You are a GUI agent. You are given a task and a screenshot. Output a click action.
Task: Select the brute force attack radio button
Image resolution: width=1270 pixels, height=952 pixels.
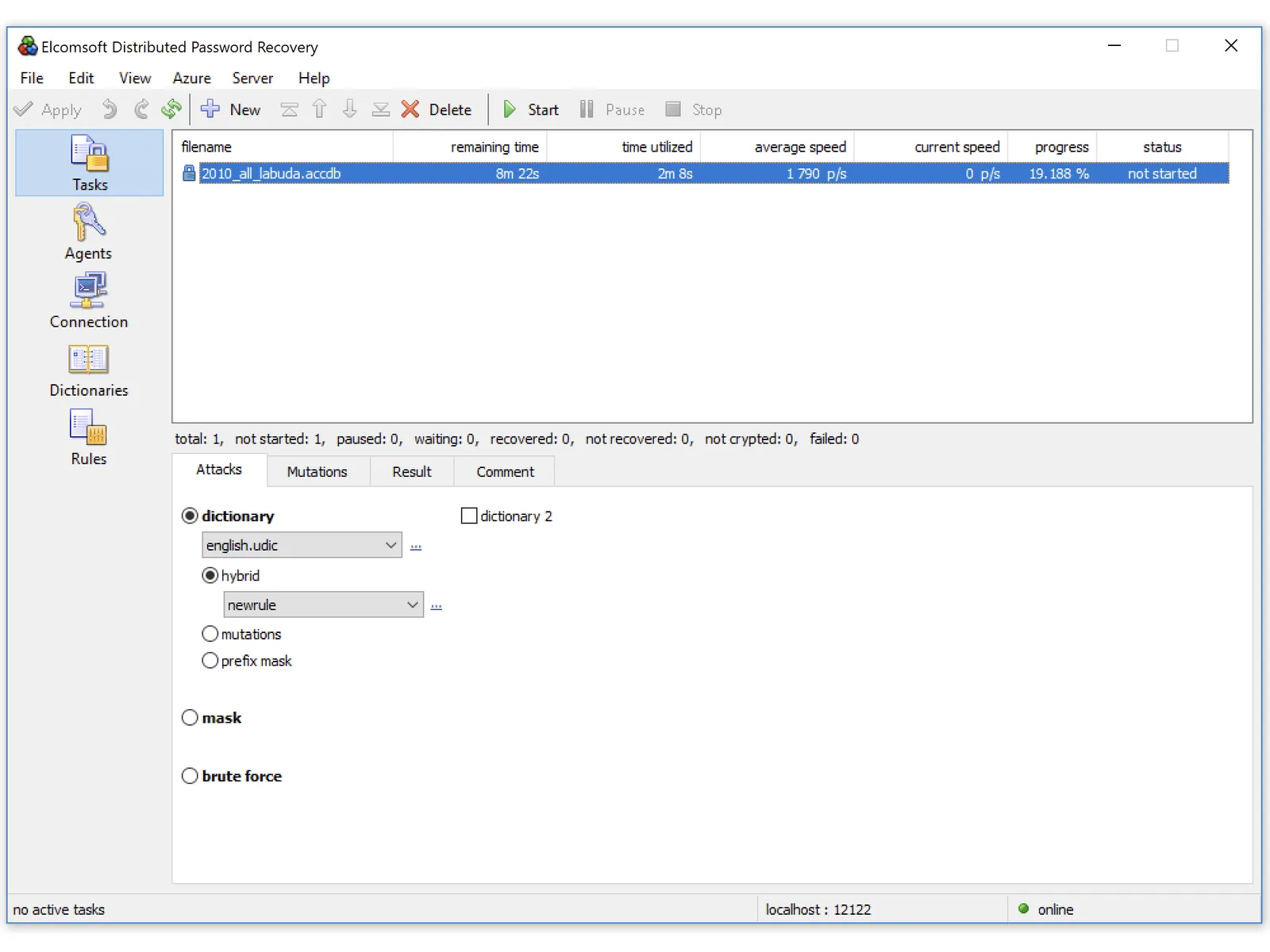click(x=190, y=776)
